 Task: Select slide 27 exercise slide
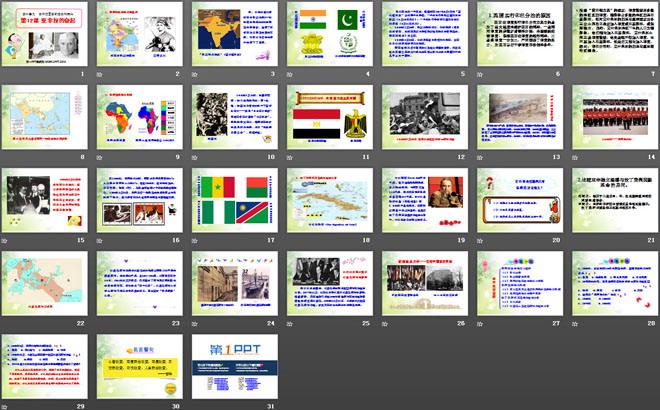[x=518, y=283]
